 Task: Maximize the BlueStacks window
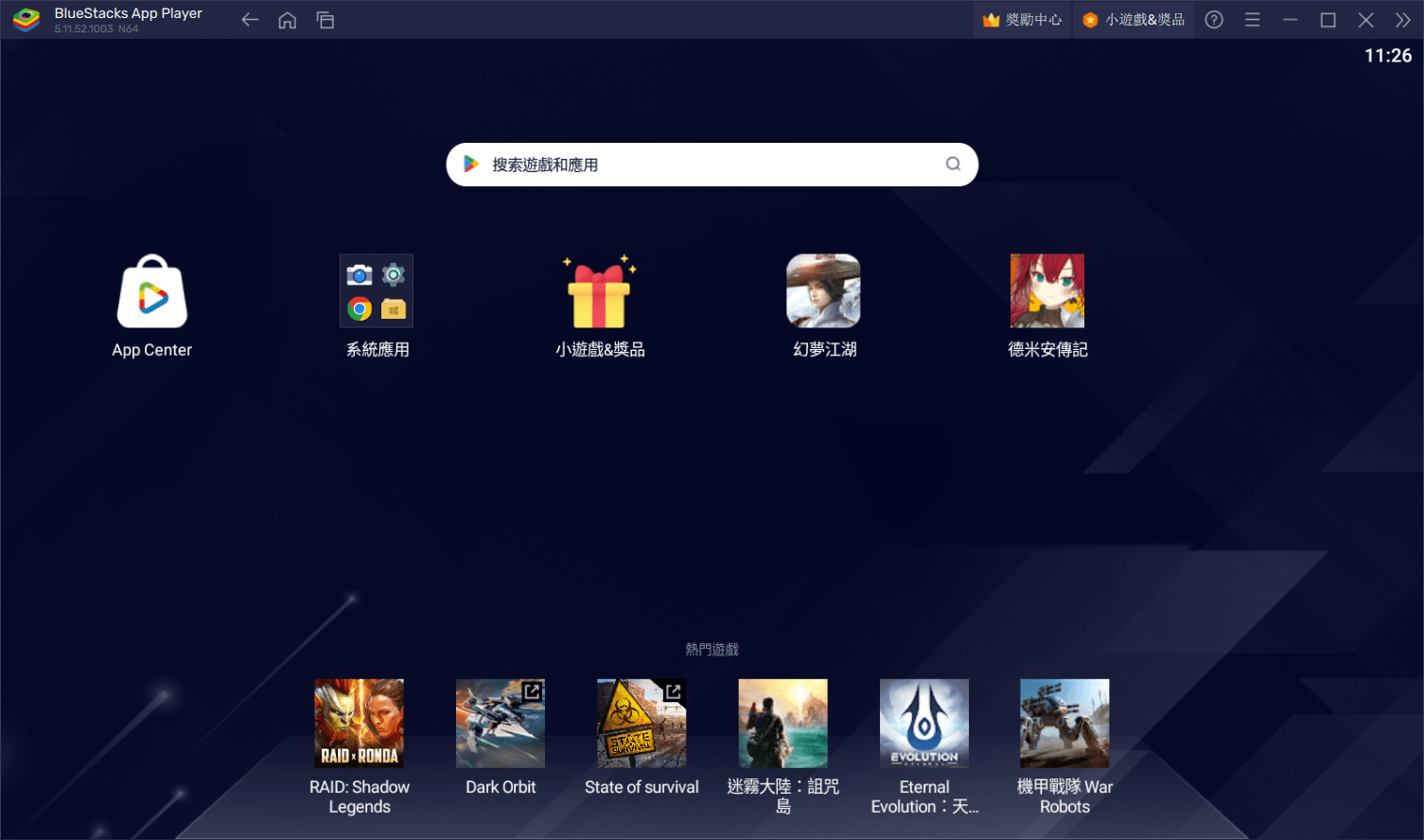[x=1327, y=20]
